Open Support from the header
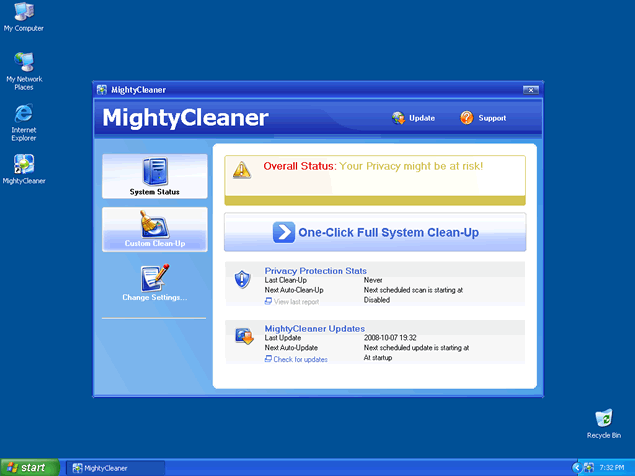The image size is (635, 476). coord(467,118)
